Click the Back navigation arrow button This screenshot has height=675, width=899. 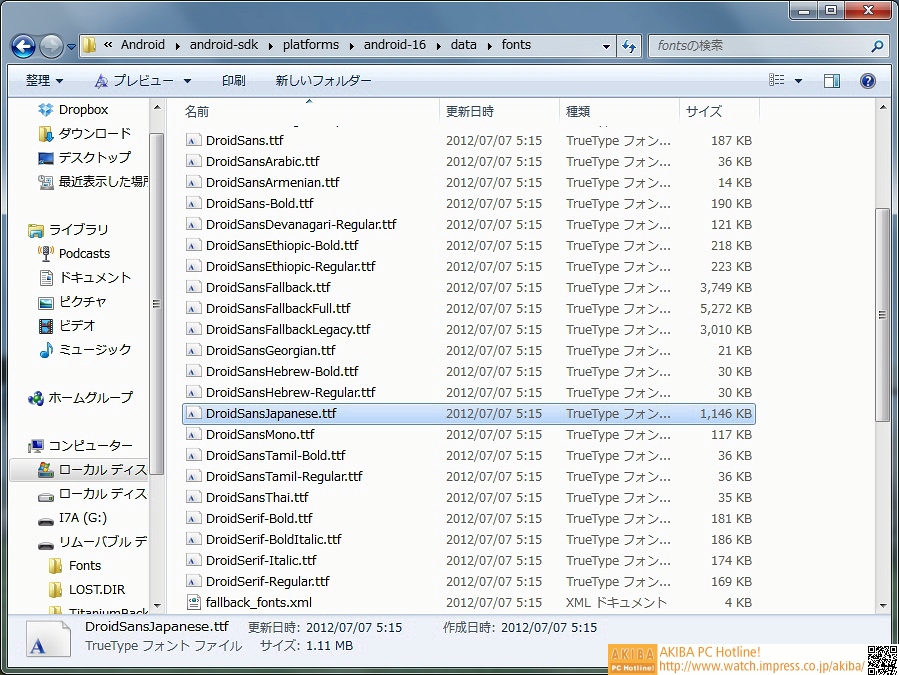(24, 46)
